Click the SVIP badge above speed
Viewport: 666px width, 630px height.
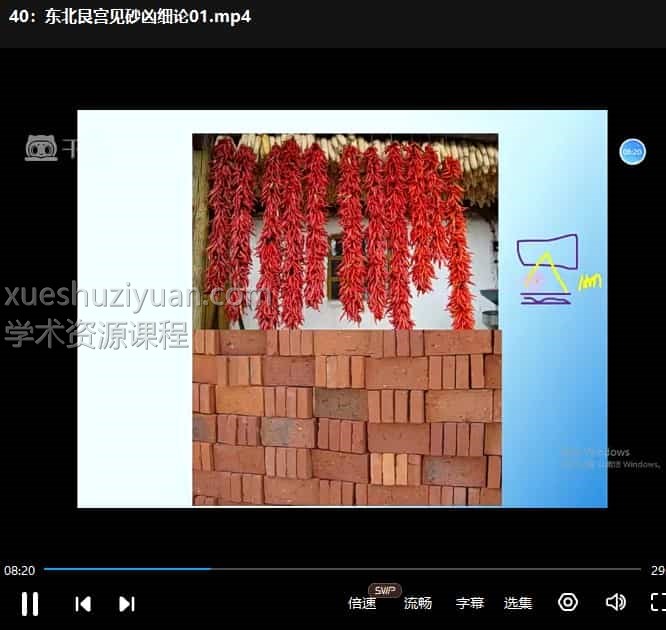(385, 590)
